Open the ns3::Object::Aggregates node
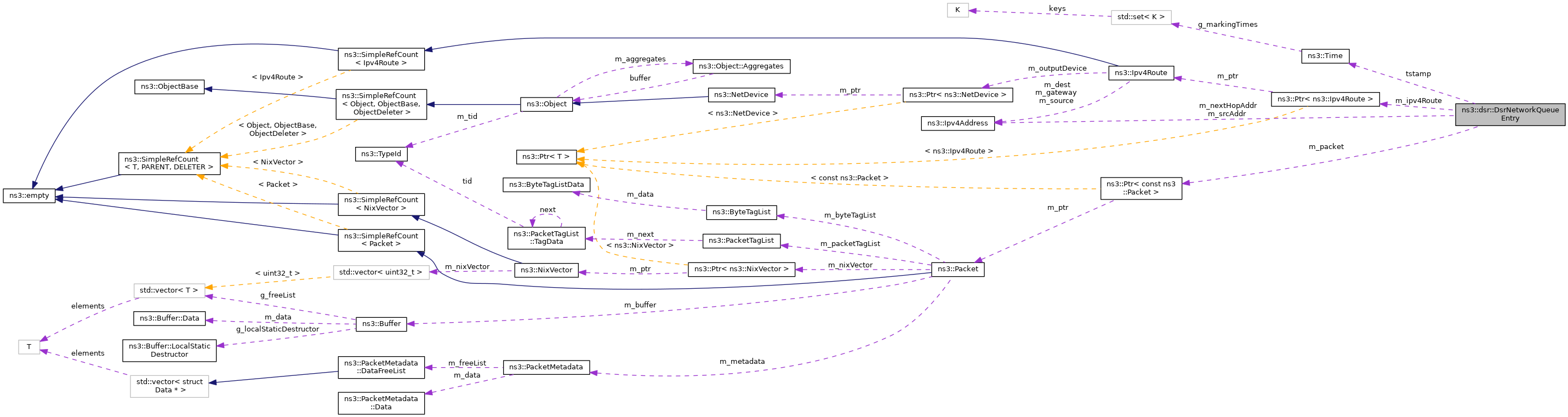 [x=741, y=66]
